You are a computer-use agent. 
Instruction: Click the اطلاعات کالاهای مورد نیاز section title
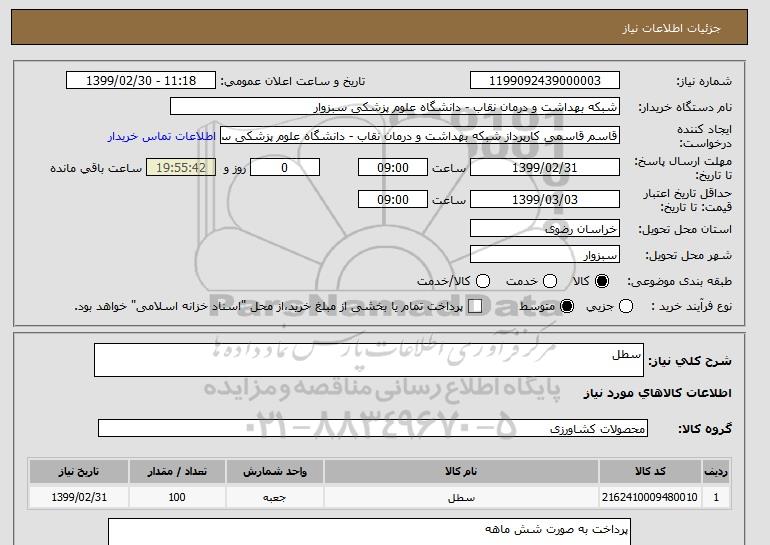pos(658,393)
